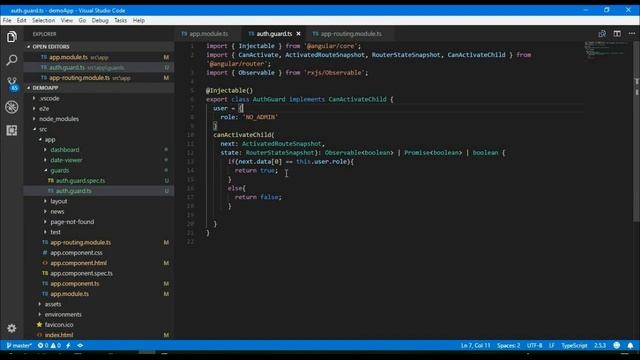Click the master branch indicator
This screenshot has height=360, width=640.
coord(19,345)
